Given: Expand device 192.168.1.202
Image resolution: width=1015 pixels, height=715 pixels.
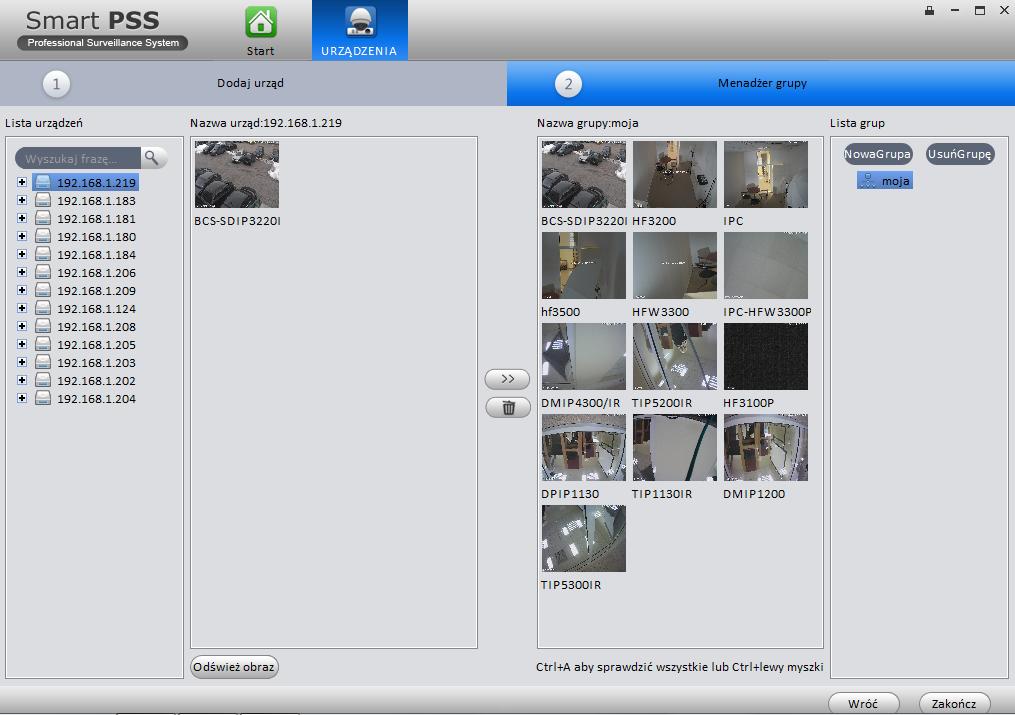Looking at the screenshot, I should [x=22, y=380].
